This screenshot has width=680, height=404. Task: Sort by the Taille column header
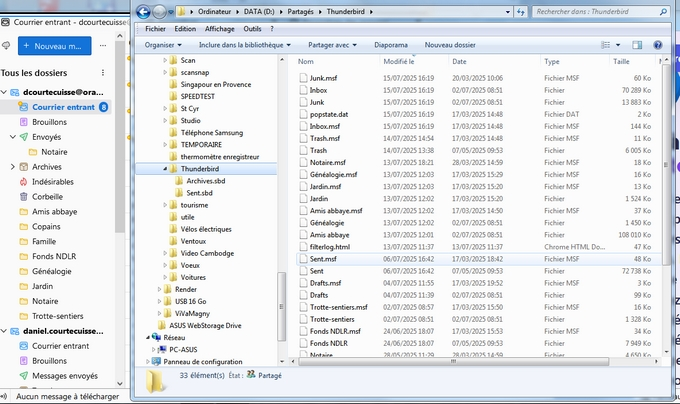click(621, 62)
